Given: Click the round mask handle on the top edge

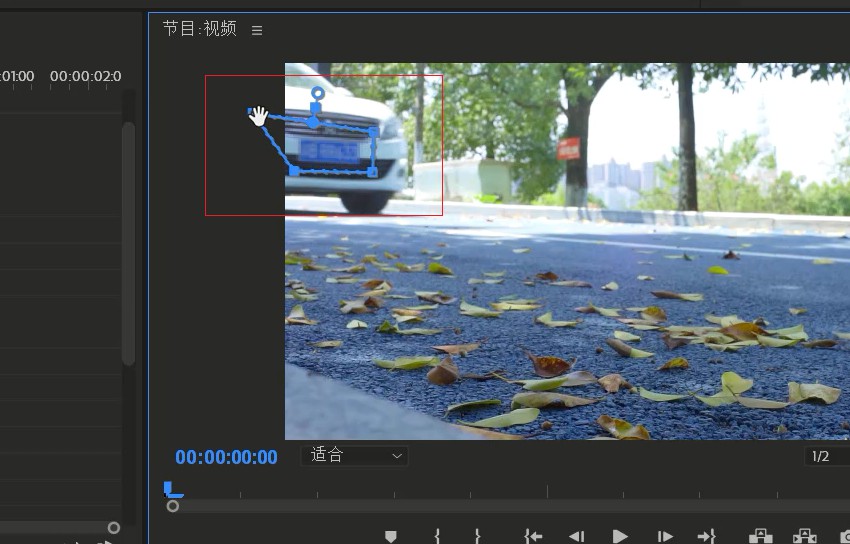Looking at the screenshot, I should 313,122.
